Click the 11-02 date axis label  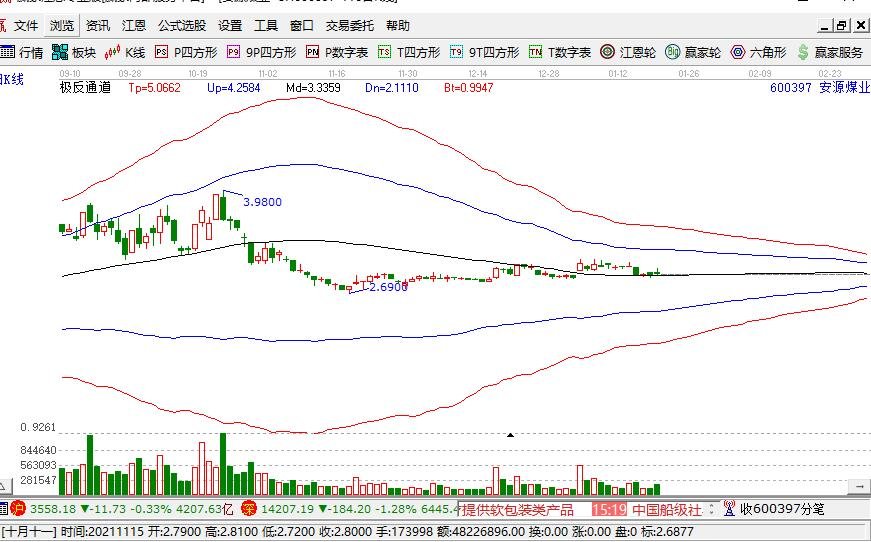coord(268,73)
